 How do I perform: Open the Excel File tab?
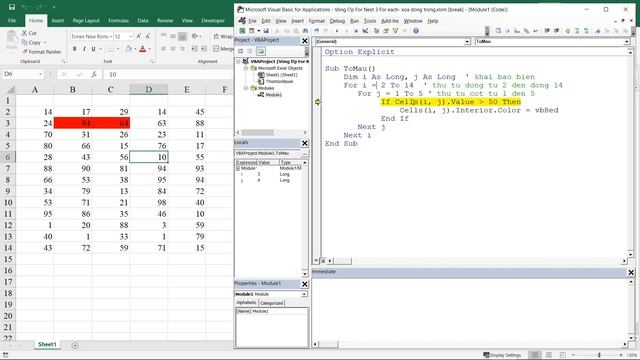12,20
